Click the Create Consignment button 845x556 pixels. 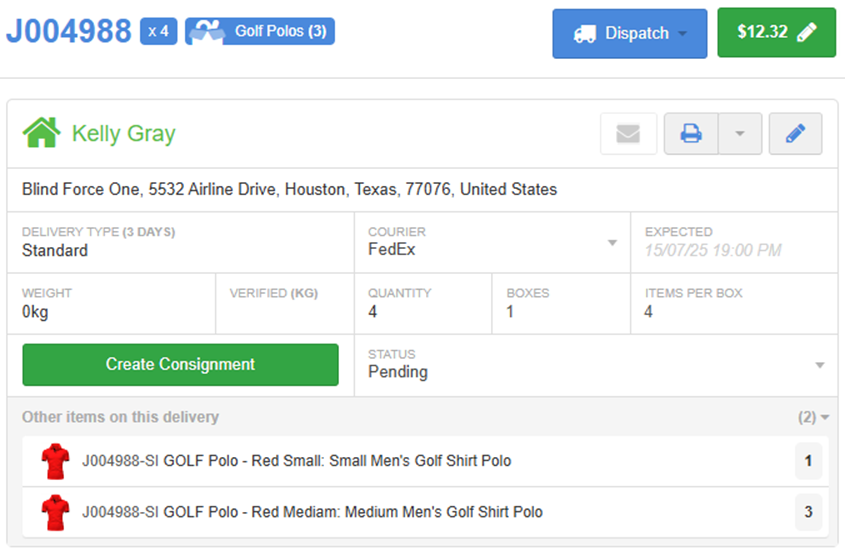tap(181, 365)
